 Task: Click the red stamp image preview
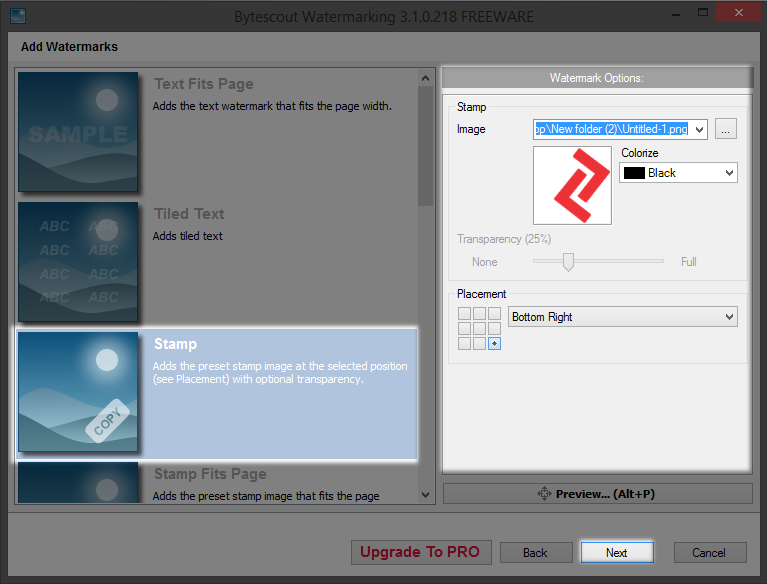pyautogui.click(x=572, y=185)
